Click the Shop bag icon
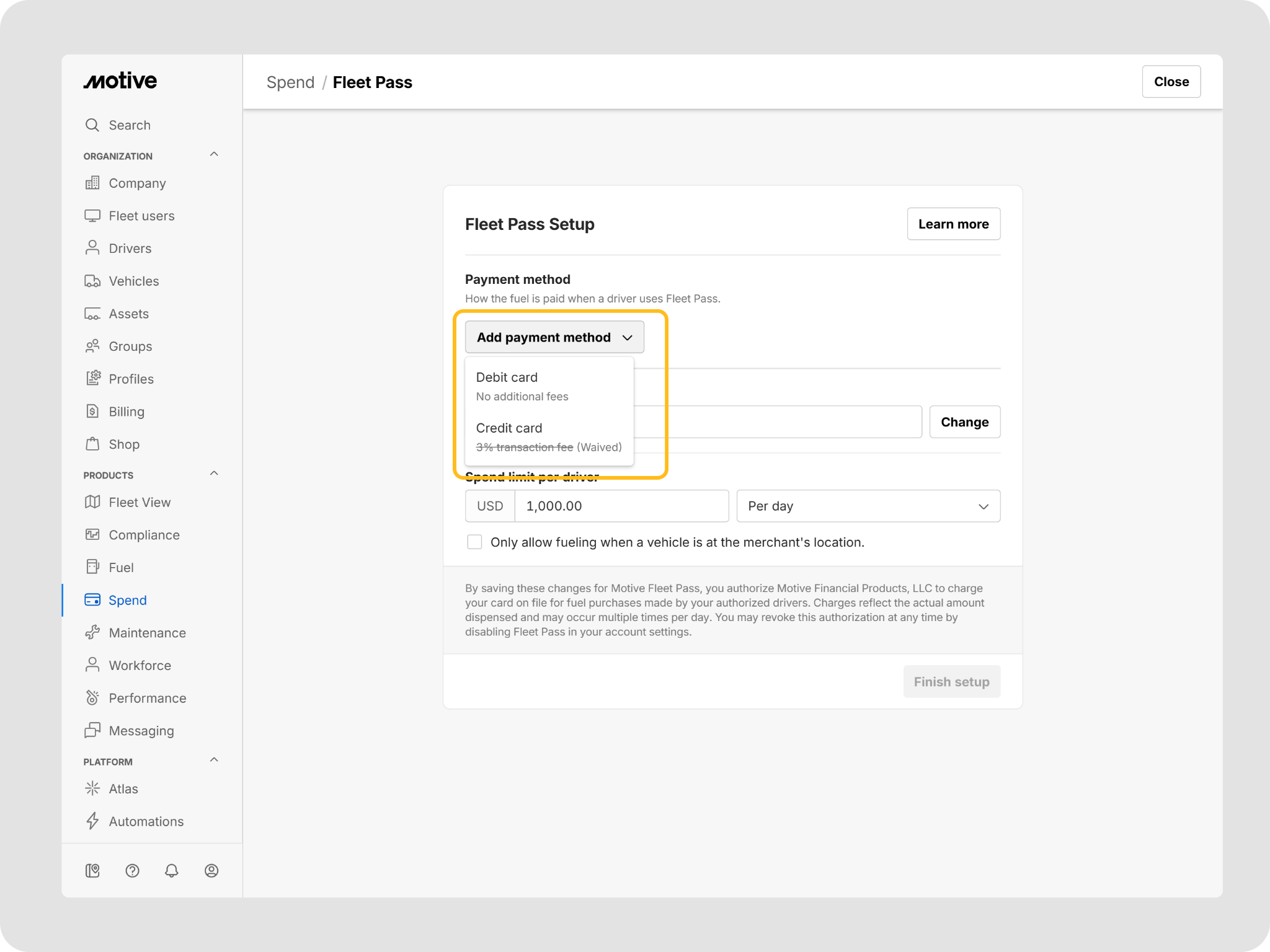The height and width of the screenshot is (952, 1270). point(92,444)
